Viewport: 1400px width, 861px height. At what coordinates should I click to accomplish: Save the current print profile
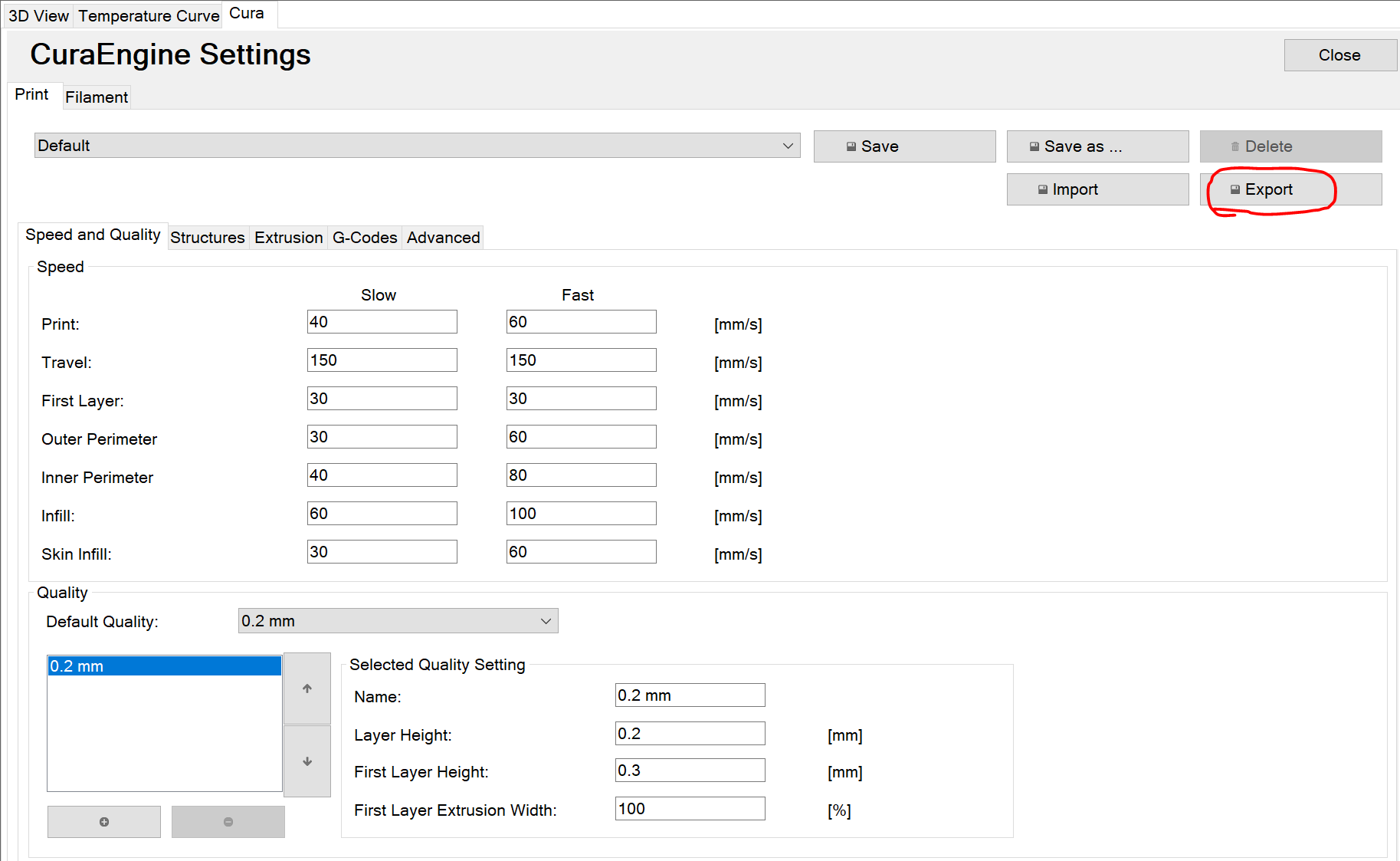click(x=905, y=146)
